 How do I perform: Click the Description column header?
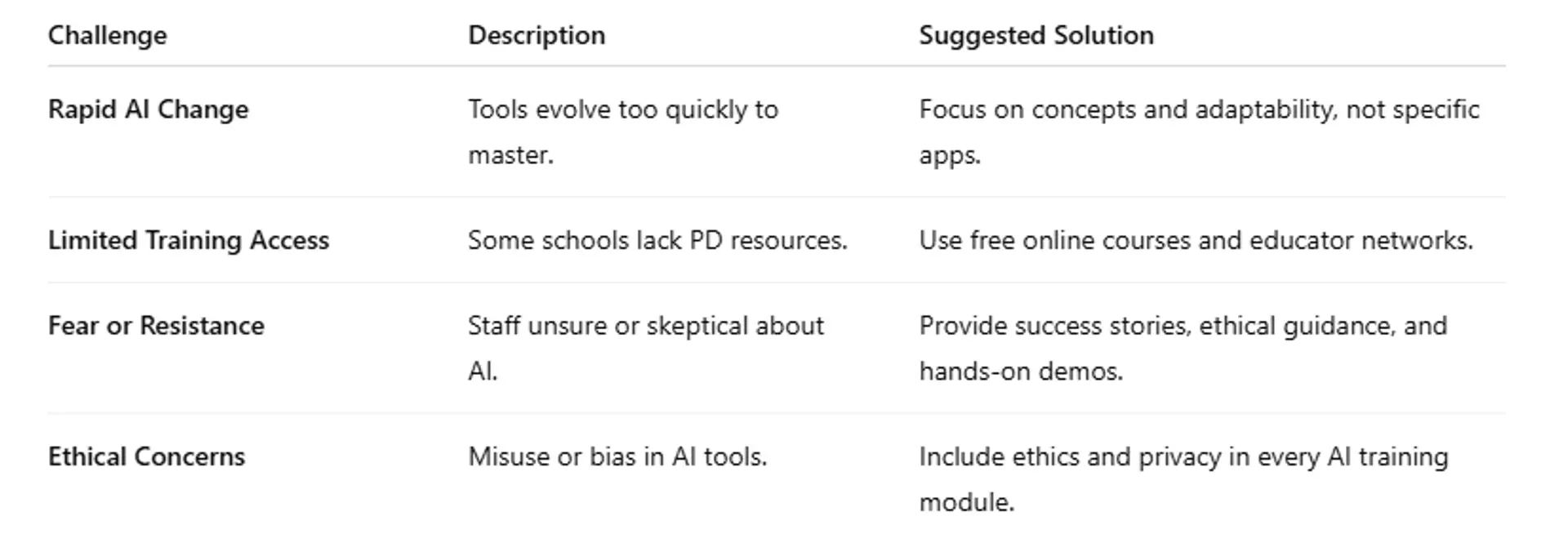click(x=536, y=35)
